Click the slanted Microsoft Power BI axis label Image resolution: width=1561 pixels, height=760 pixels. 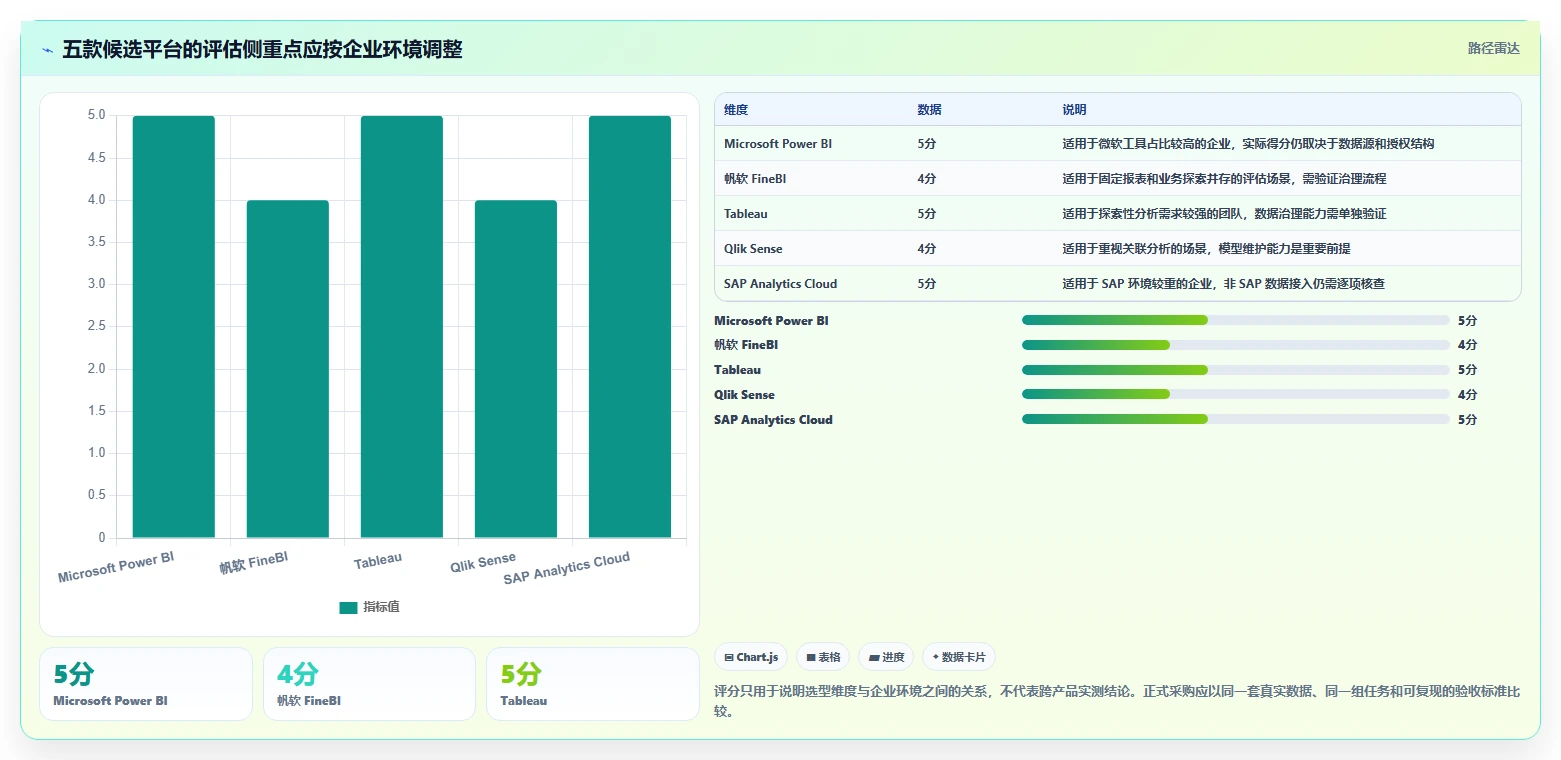point(116,567)
